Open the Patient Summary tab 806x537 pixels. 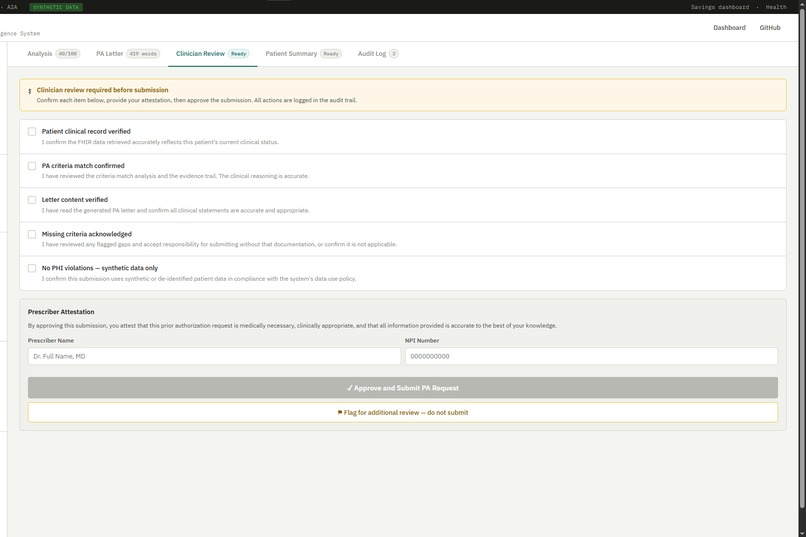coord(303,53)
